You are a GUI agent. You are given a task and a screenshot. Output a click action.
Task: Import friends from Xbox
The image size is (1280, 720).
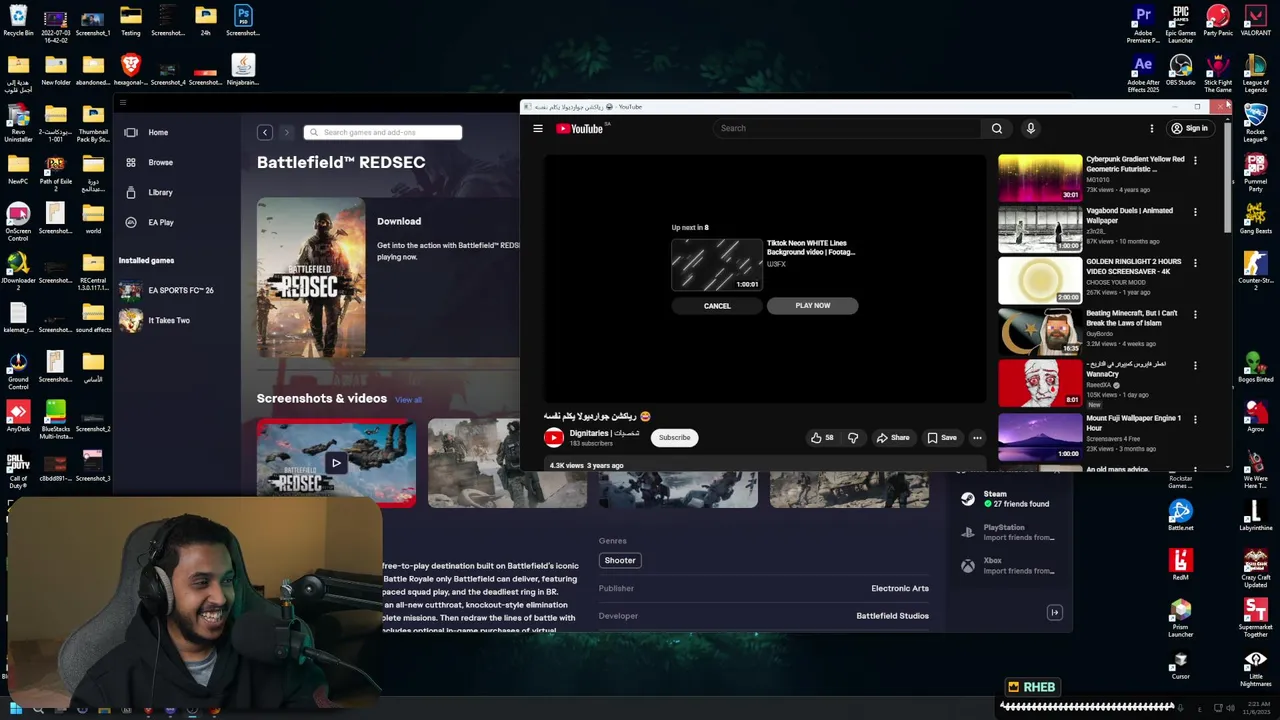tap(1007, 566)
